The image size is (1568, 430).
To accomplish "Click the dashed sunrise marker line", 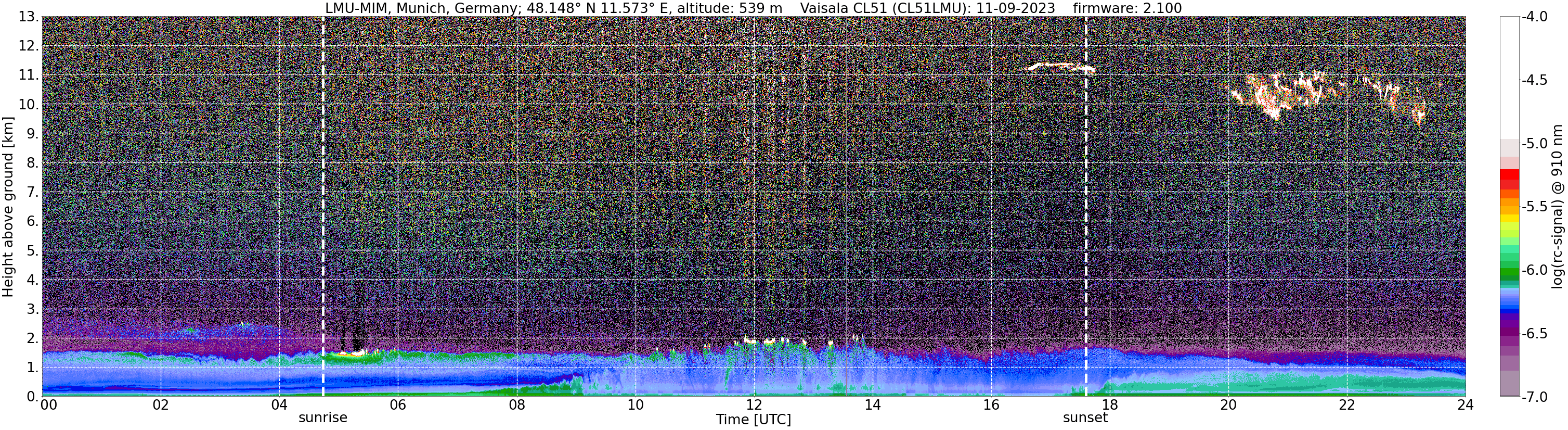I will pos(322,207).
